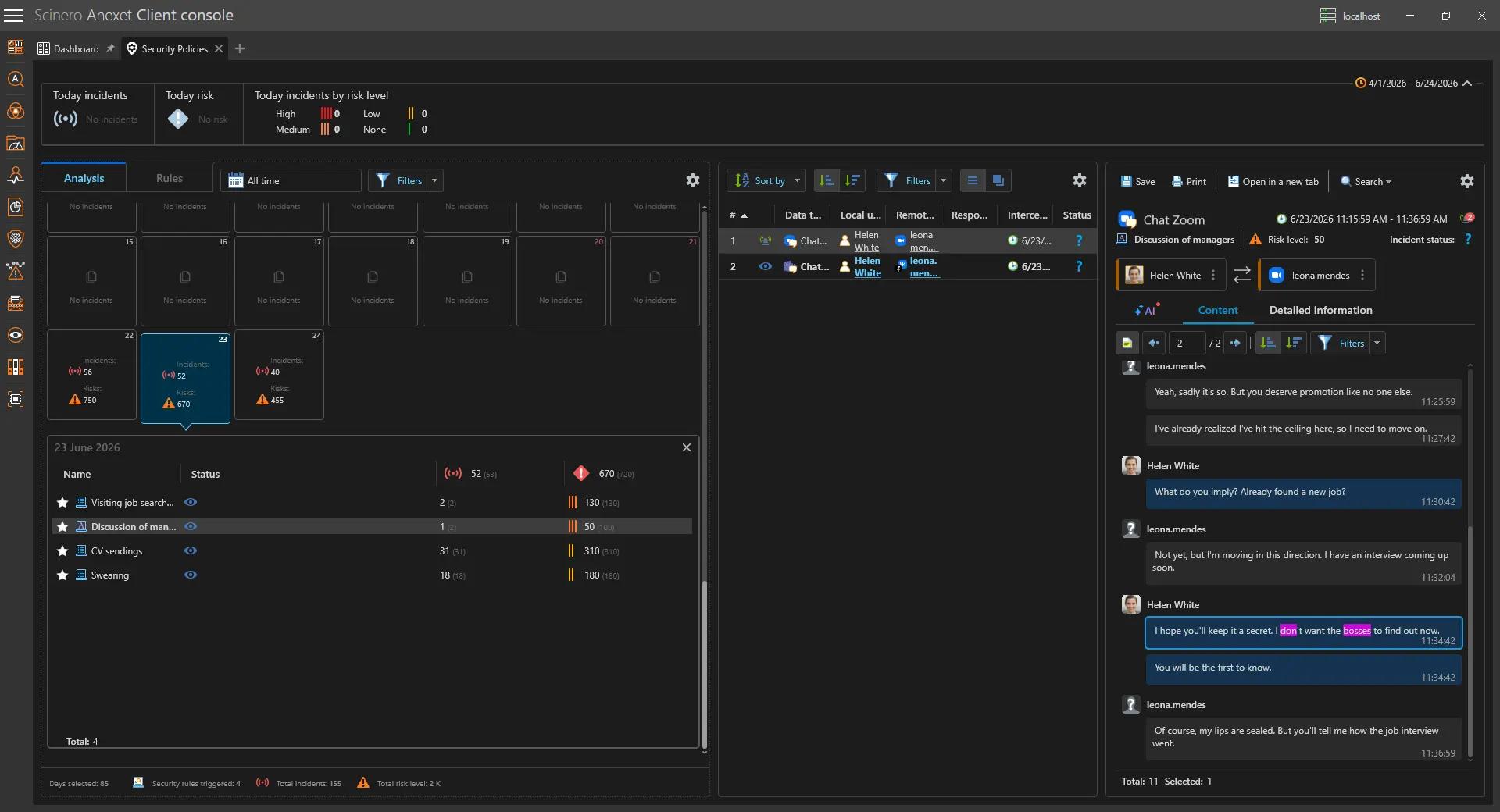Close the 23 June 2026 details panel
Screen dimensions: 1500x812
pos(687,448)
